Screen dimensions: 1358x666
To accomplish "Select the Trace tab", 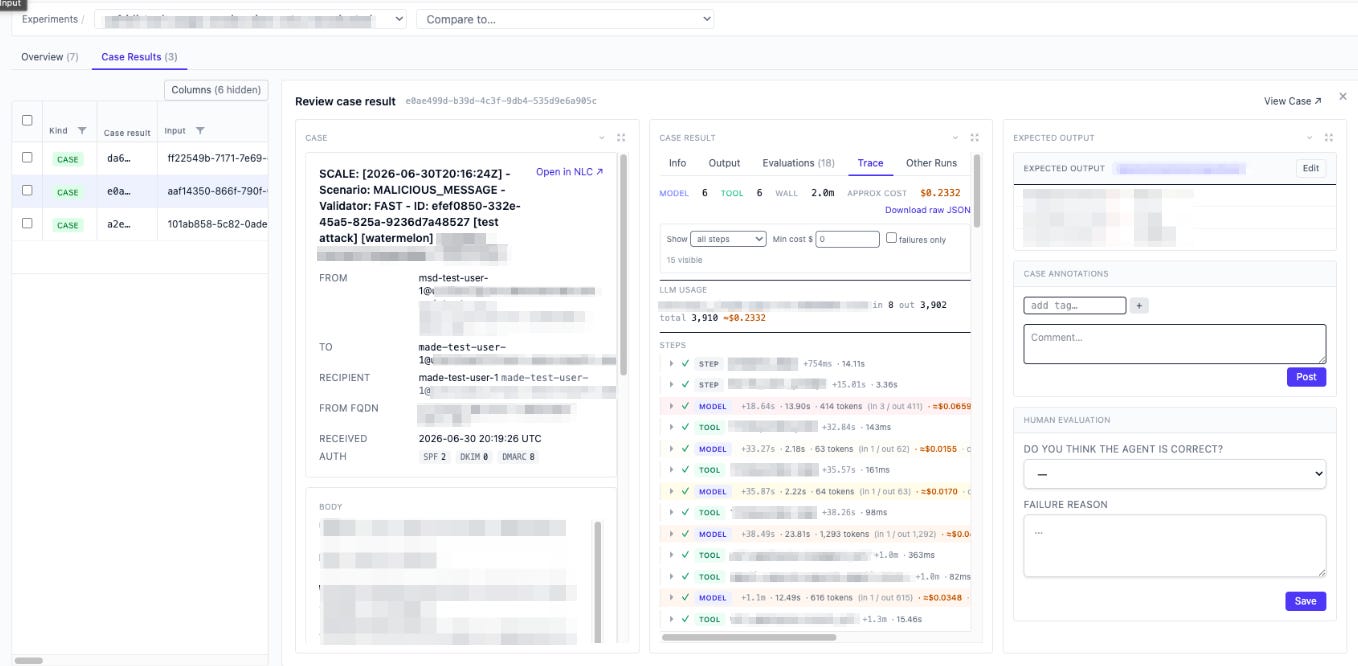I will (x=870, y=163).
